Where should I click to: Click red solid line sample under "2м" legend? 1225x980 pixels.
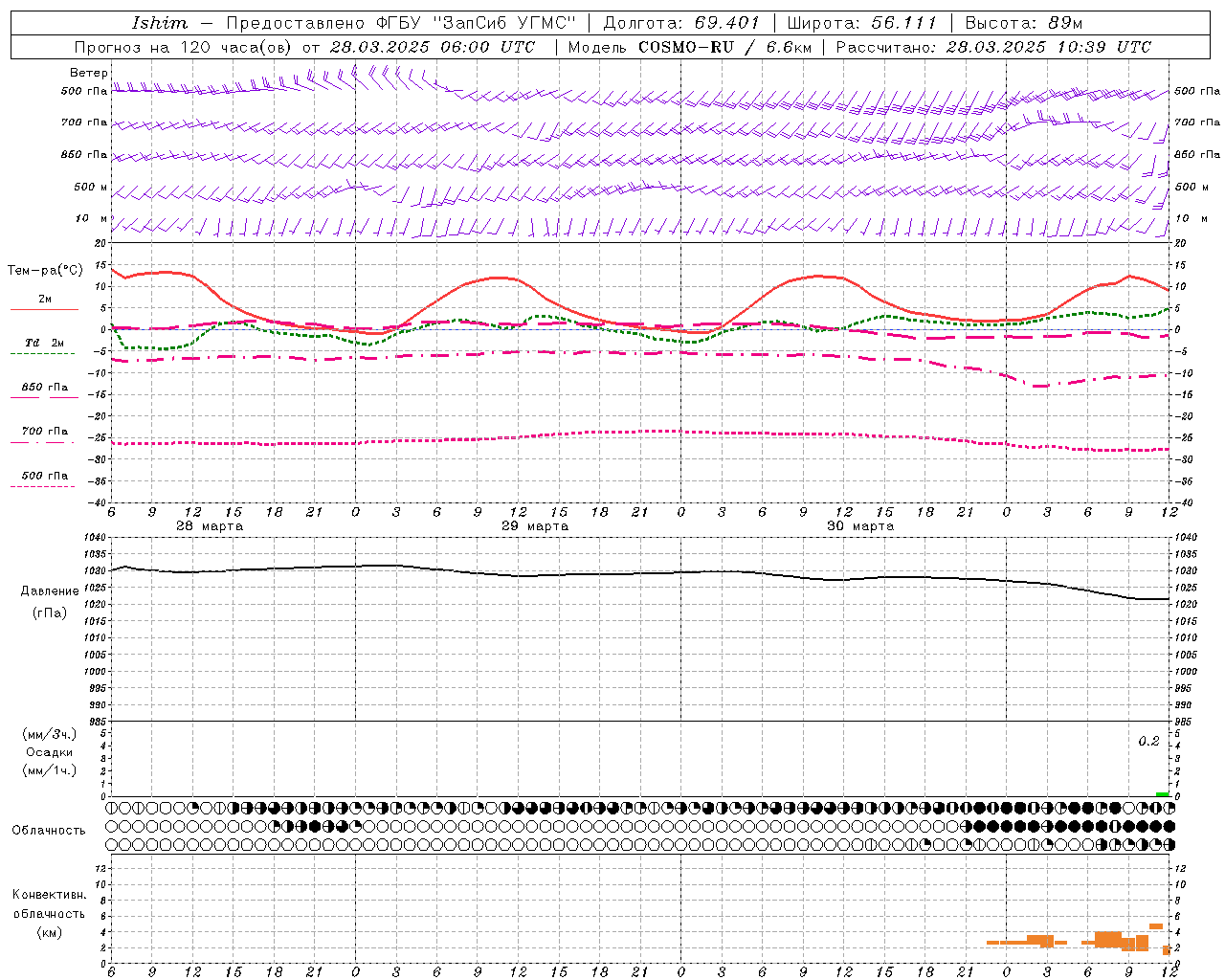tap(44, 309)
